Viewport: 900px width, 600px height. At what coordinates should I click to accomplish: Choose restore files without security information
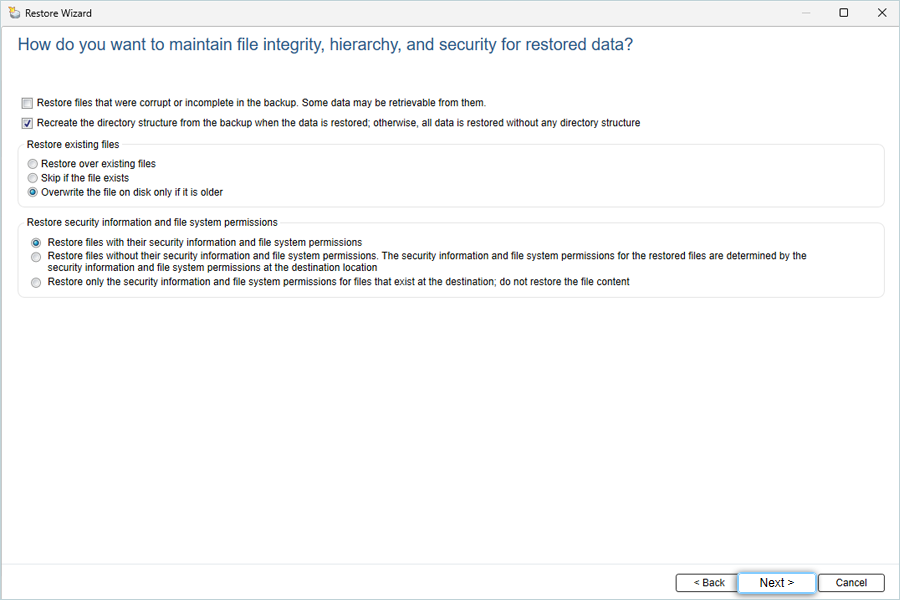coord(36,257)
